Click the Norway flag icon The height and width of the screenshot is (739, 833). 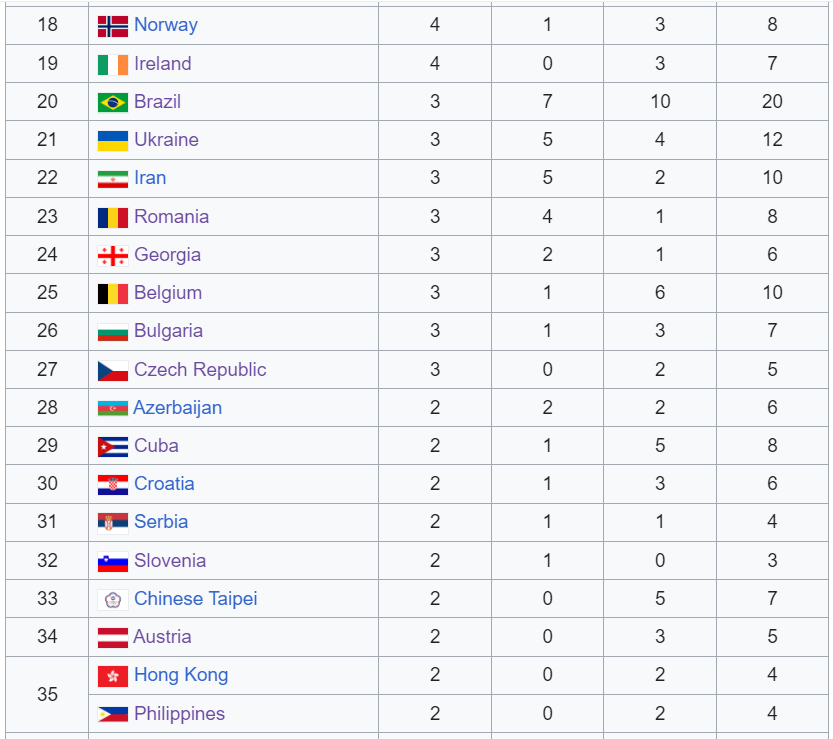(x=113, y=26)
